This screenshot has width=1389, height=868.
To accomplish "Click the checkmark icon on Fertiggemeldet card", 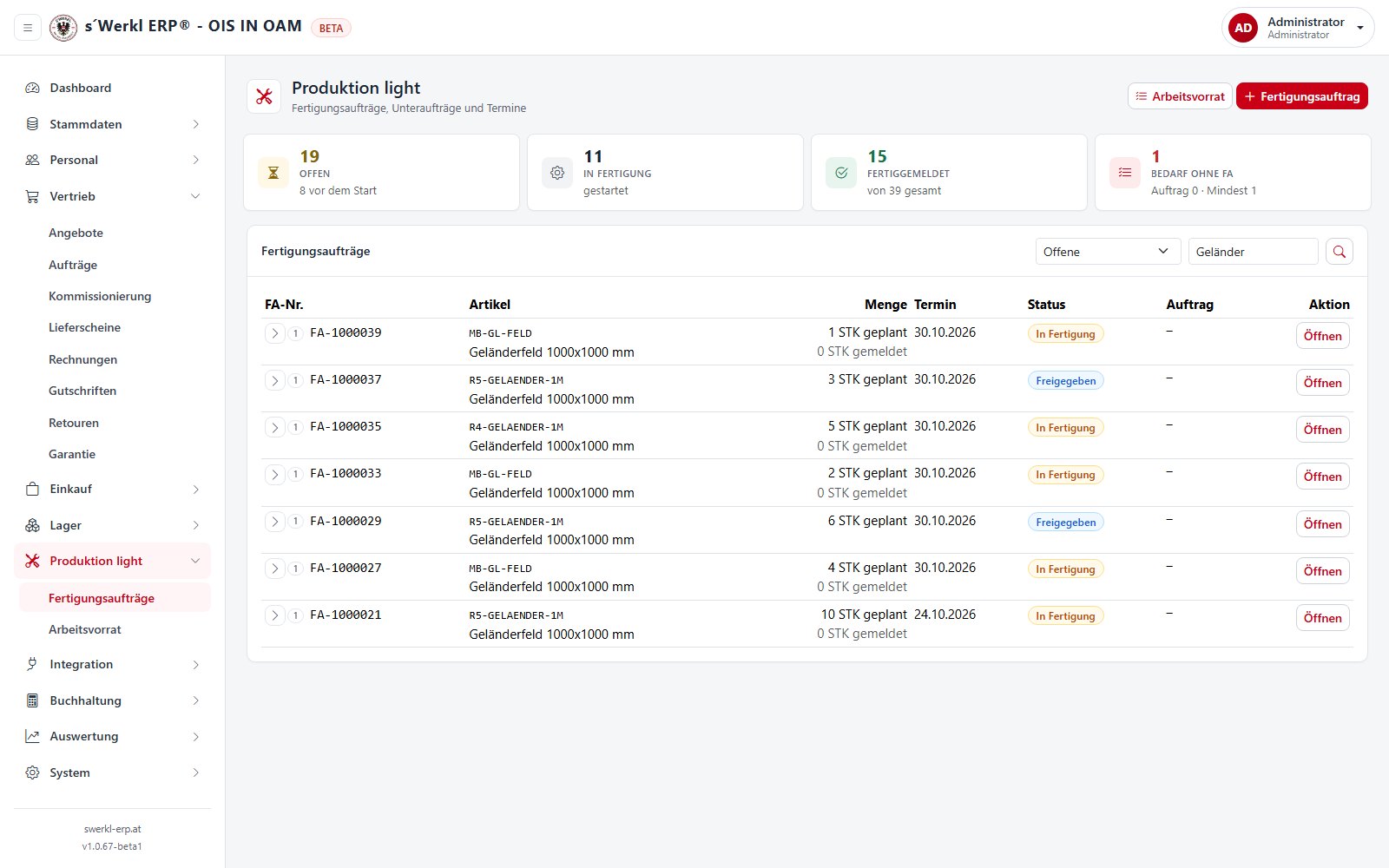I will [x=841, y=173].
